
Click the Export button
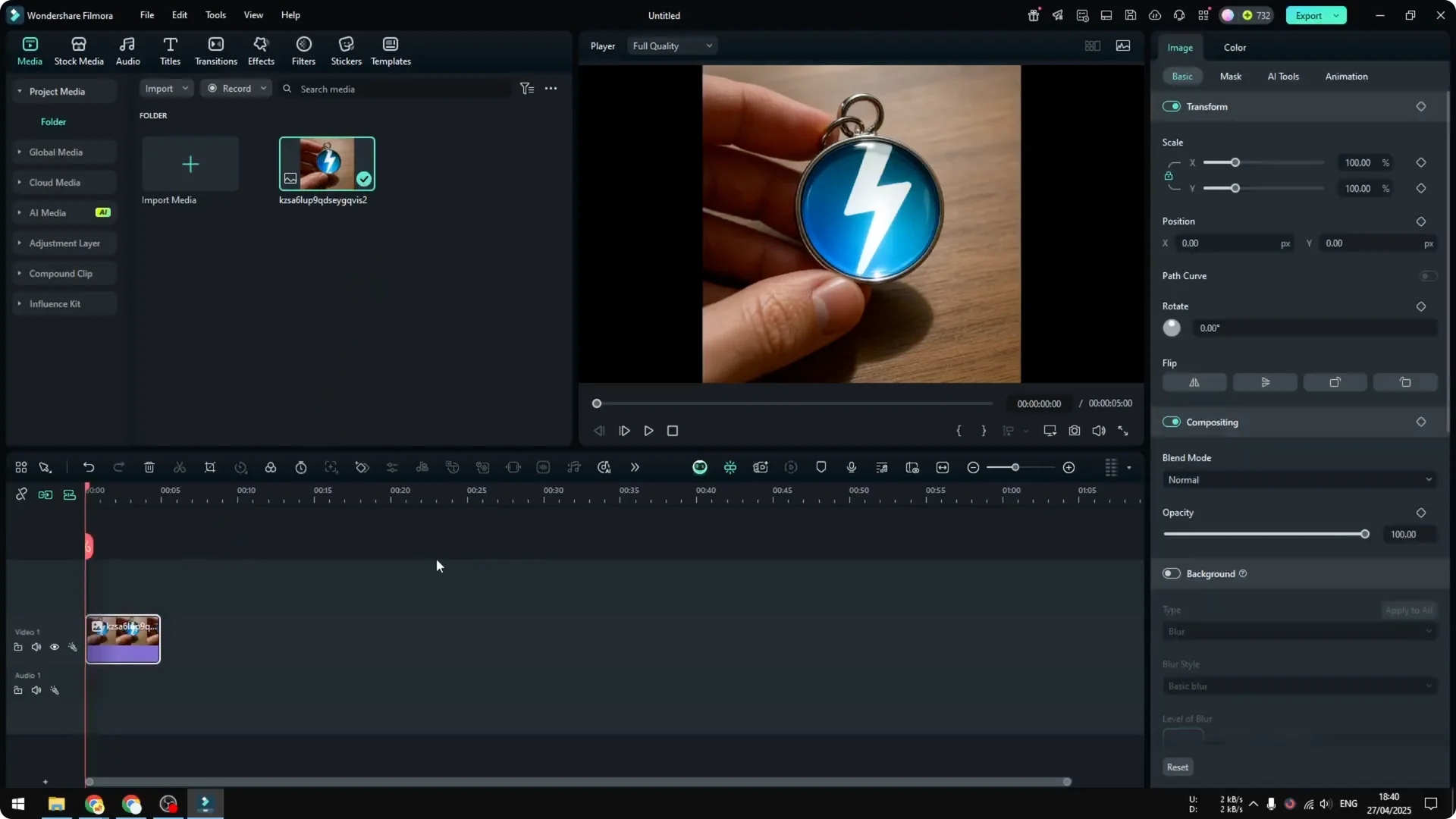tap(1310, 15)
